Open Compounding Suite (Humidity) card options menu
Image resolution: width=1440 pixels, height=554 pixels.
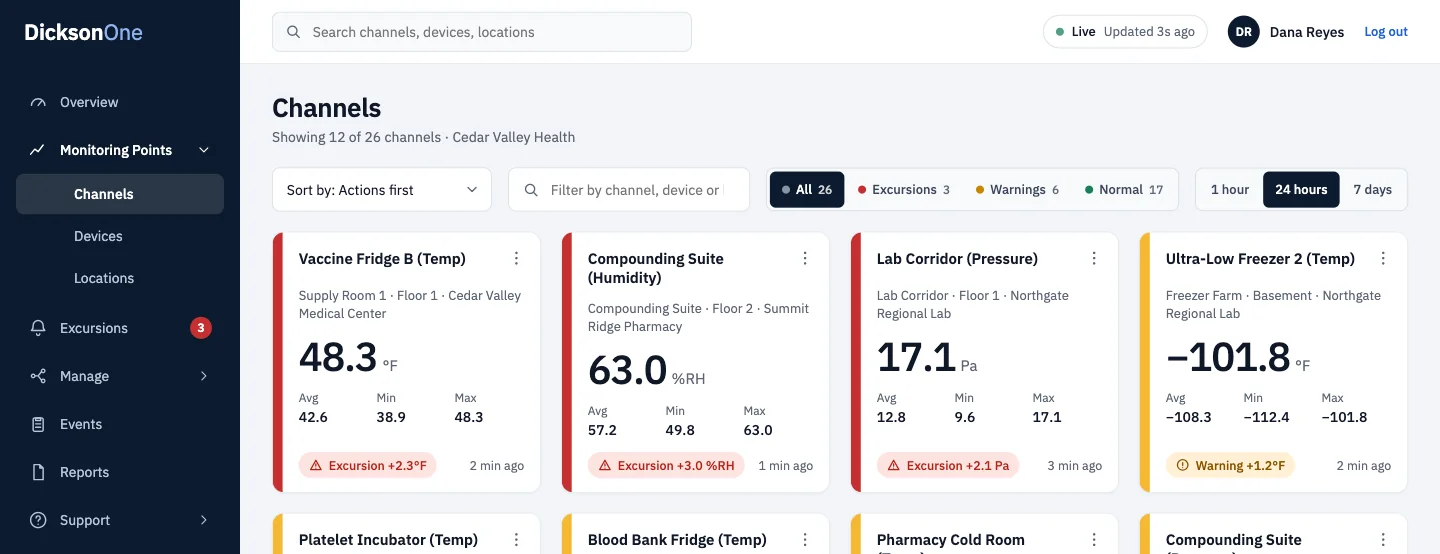click(805, 259)
